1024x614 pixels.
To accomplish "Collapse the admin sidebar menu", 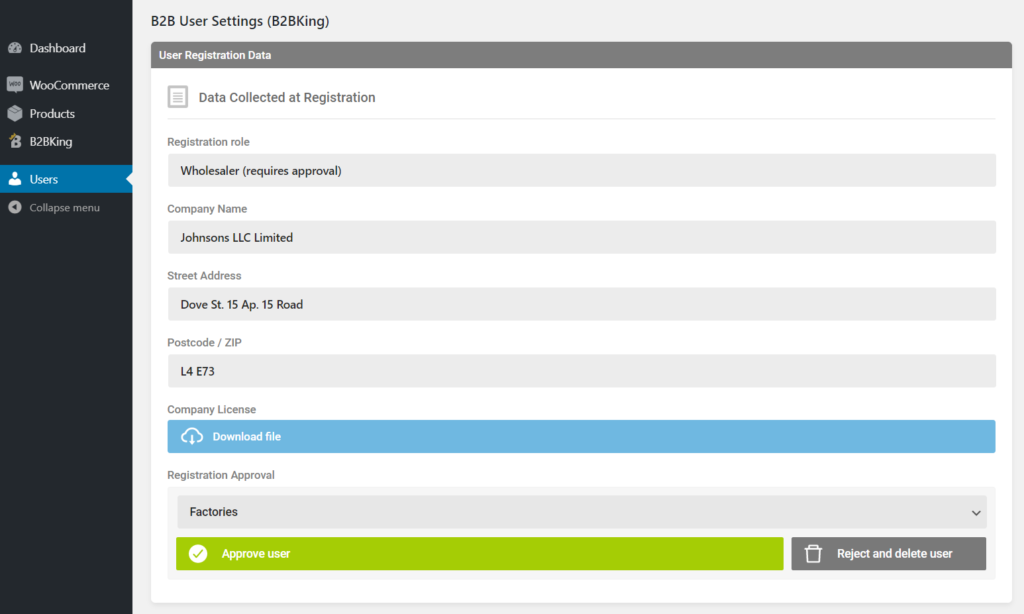I will [x=66, y=207].
